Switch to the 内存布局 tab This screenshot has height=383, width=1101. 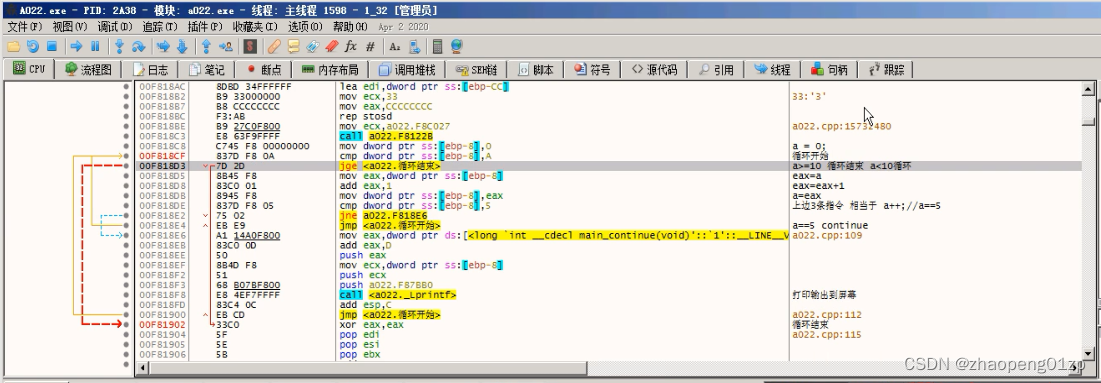coord(329,70)
